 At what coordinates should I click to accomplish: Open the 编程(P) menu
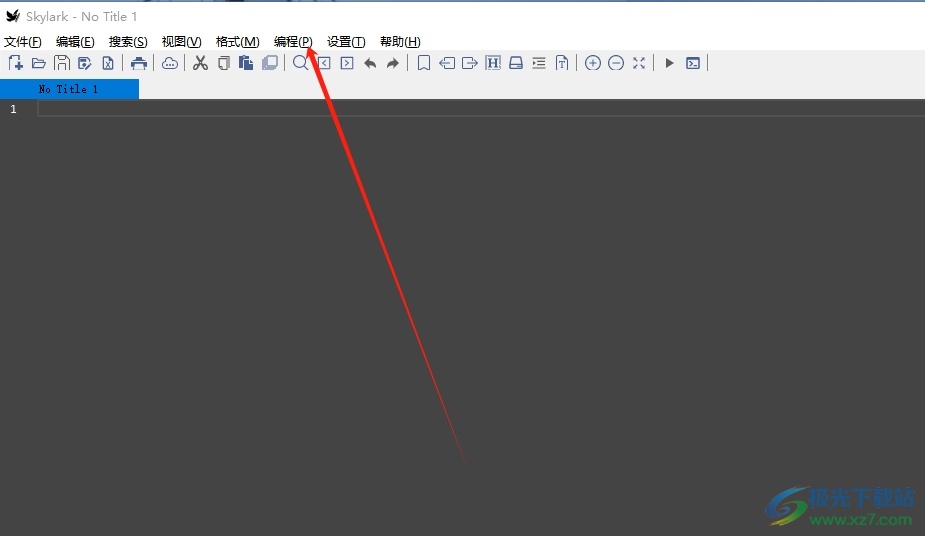pyautogui.click(x=293, y=42)
